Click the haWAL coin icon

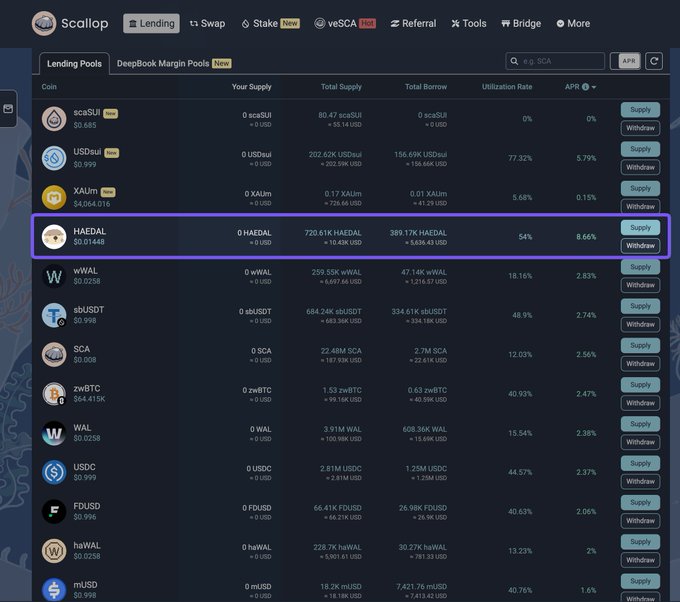tap(54, 551)
